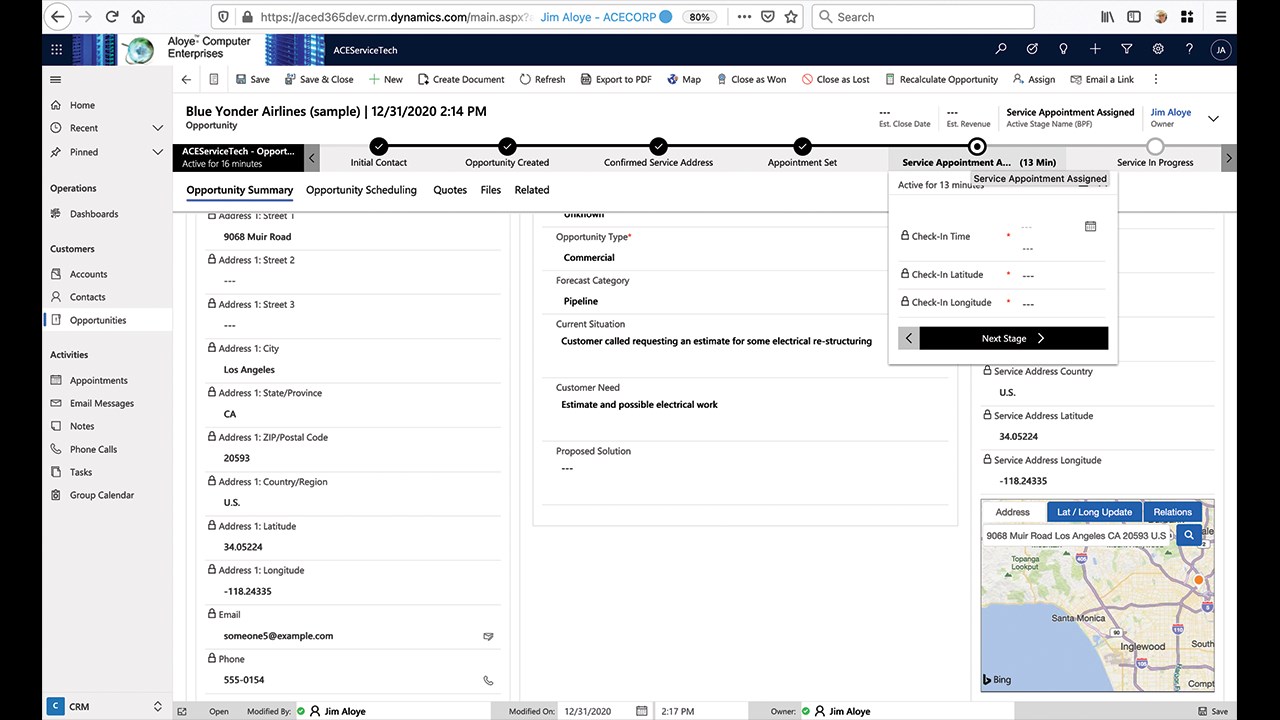Click the previous stage chevron in the flyout
Screen dimensions: 1280x720
(x=908, y=338)
